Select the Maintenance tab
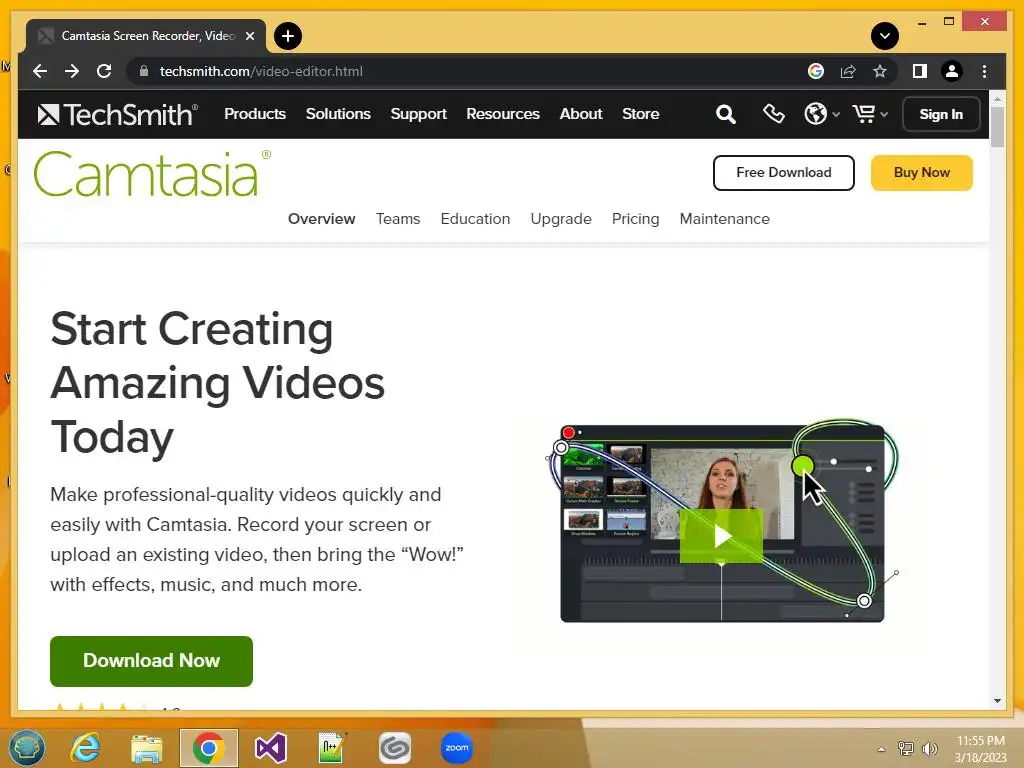Screen dimensions: 1024x768 point(724,219)
